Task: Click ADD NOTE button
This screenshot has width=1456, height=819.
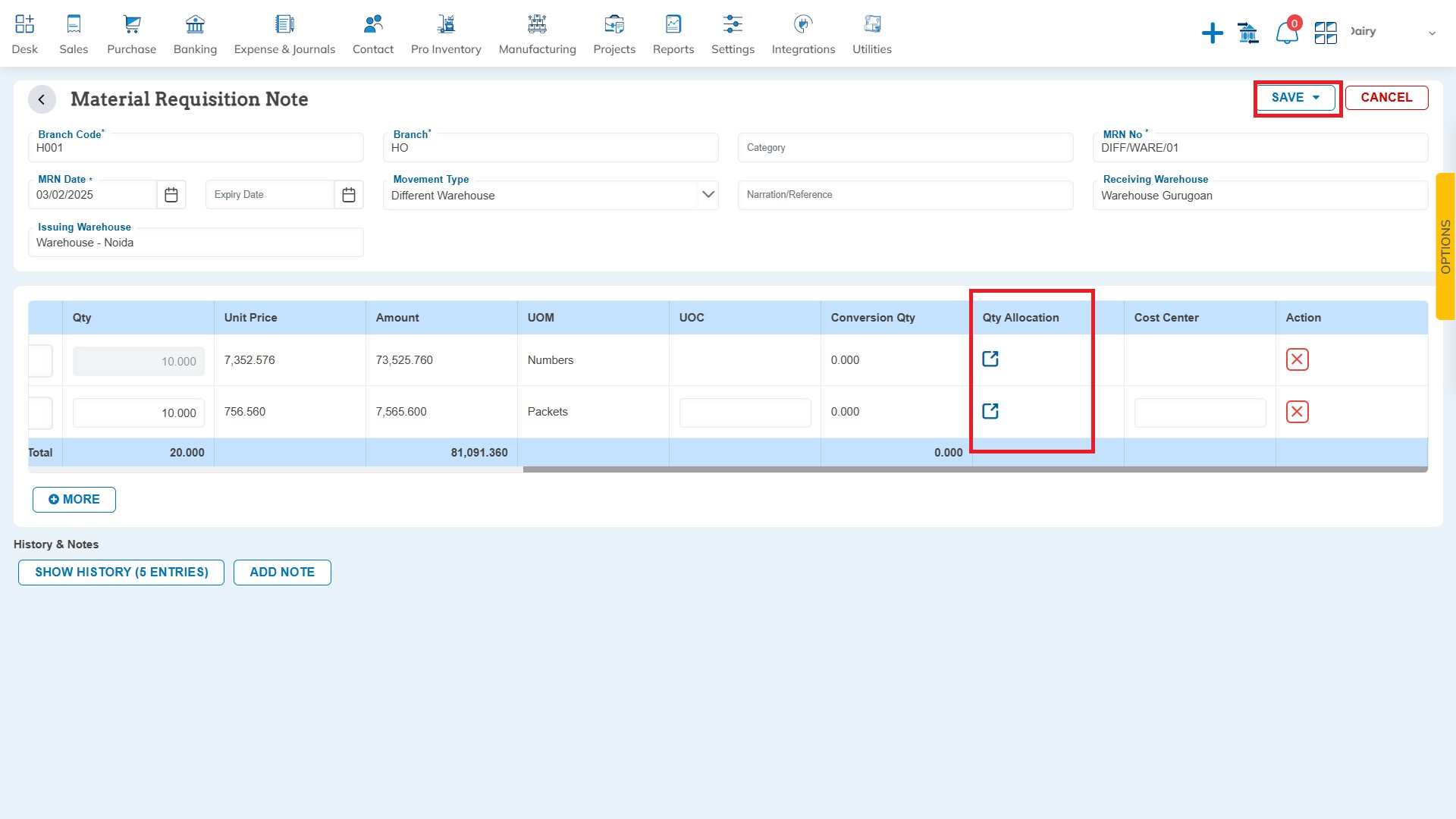Action: coord(282,573)
